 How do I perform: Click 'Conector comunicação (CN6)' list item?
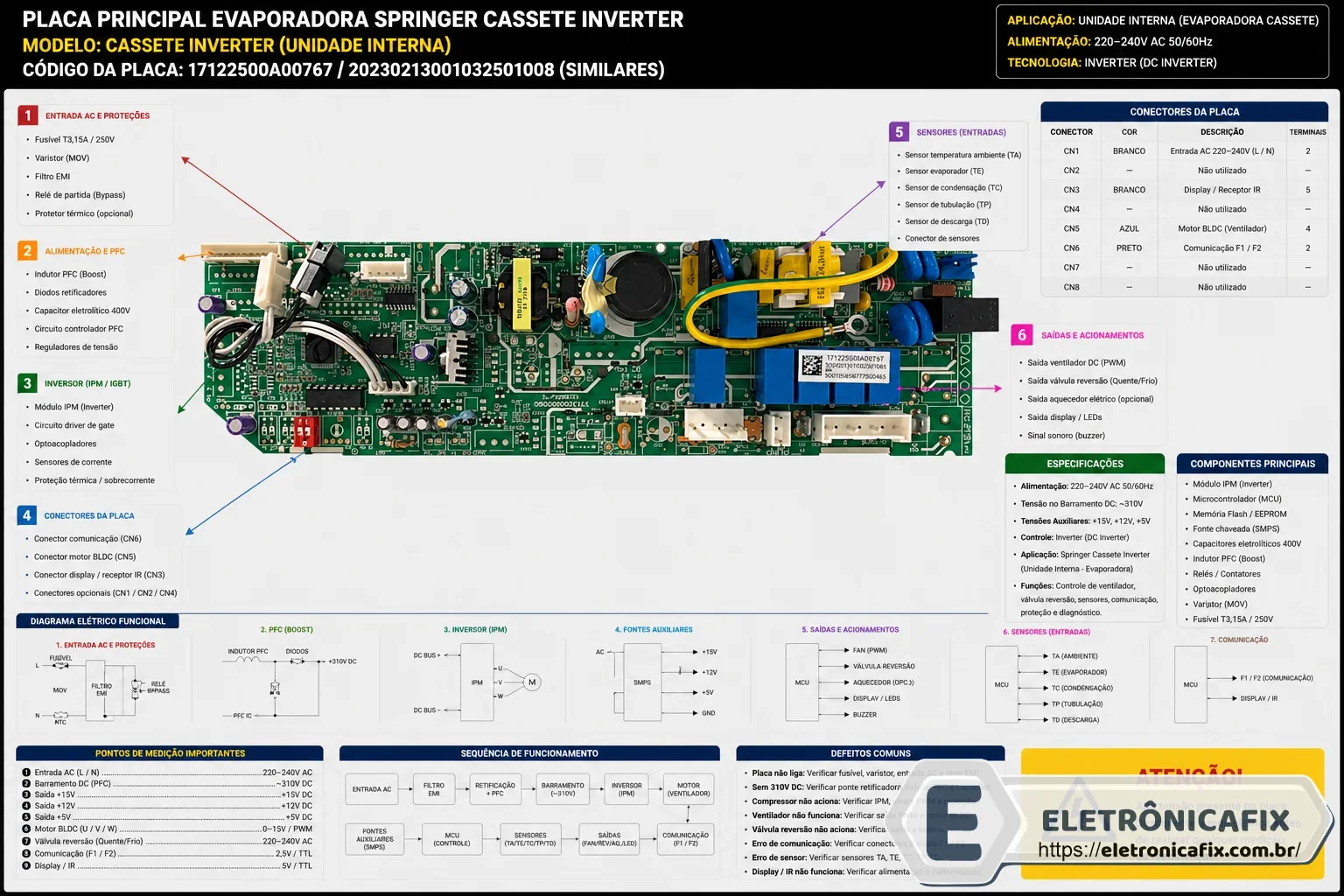click(x=87, y=539)
